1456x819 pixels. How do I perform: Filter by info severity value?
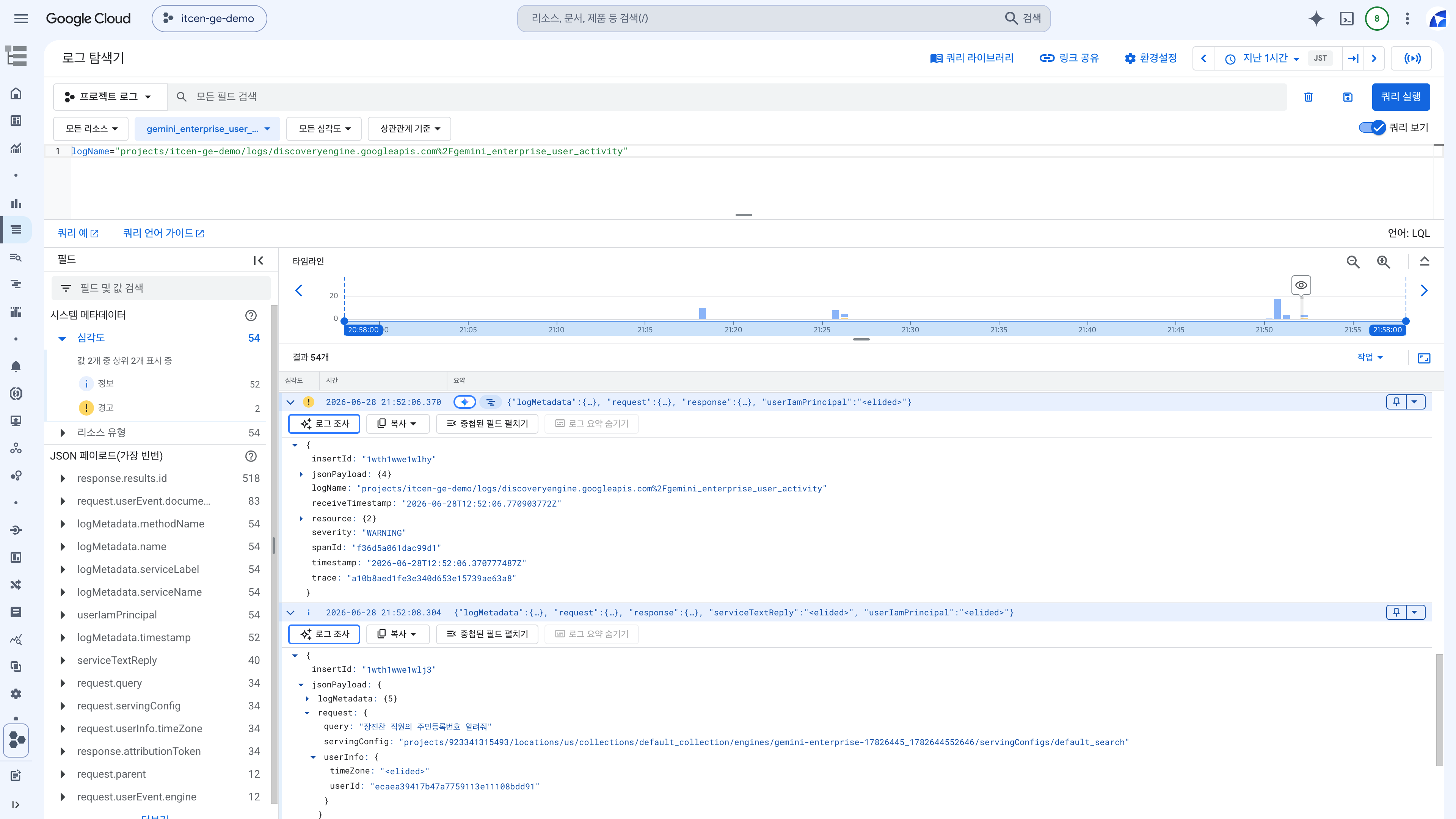coord(106,384)
